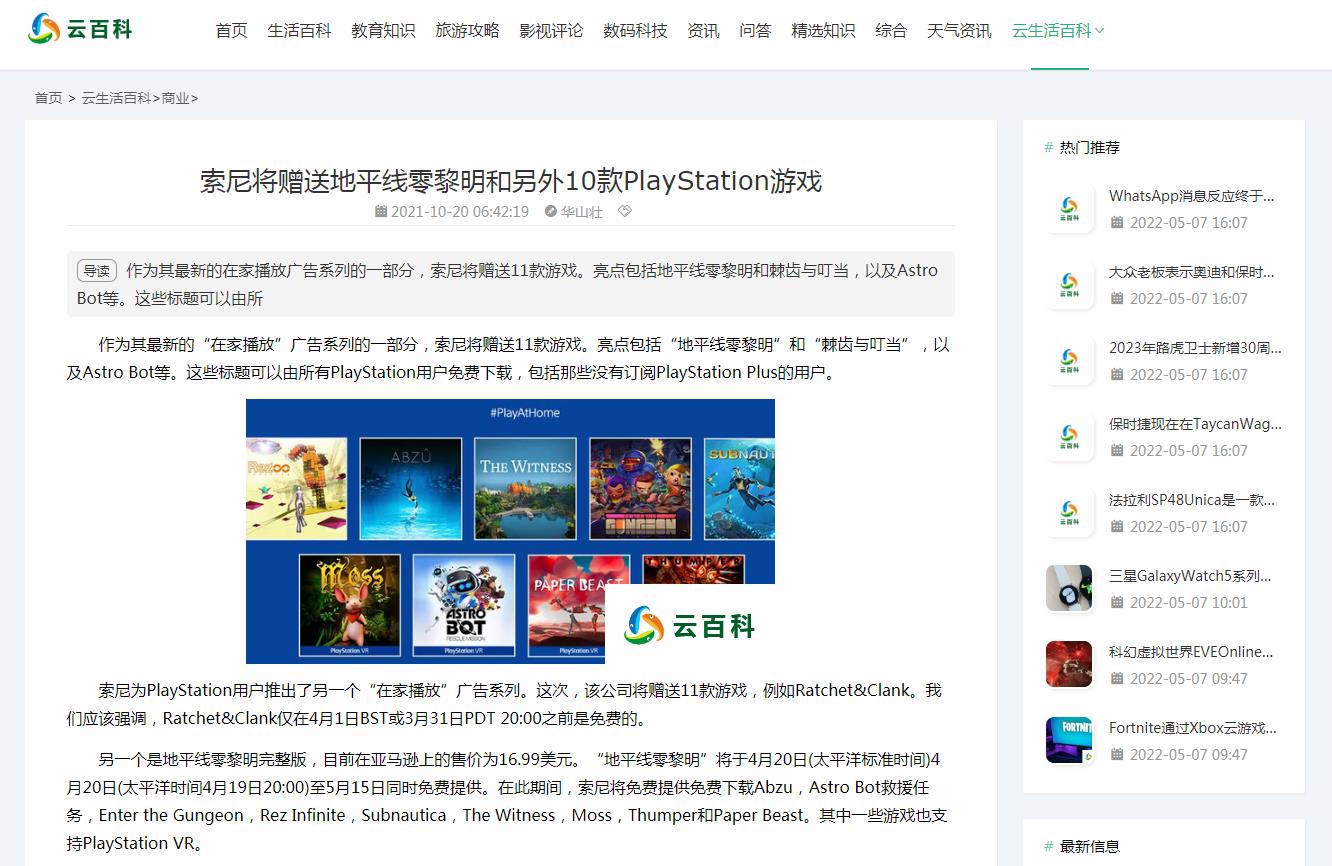The image size is (1332, 866).
Task: Click date 2022-05-07 10:01 under GalaxyWatch5
Action: click(1189, 603)
